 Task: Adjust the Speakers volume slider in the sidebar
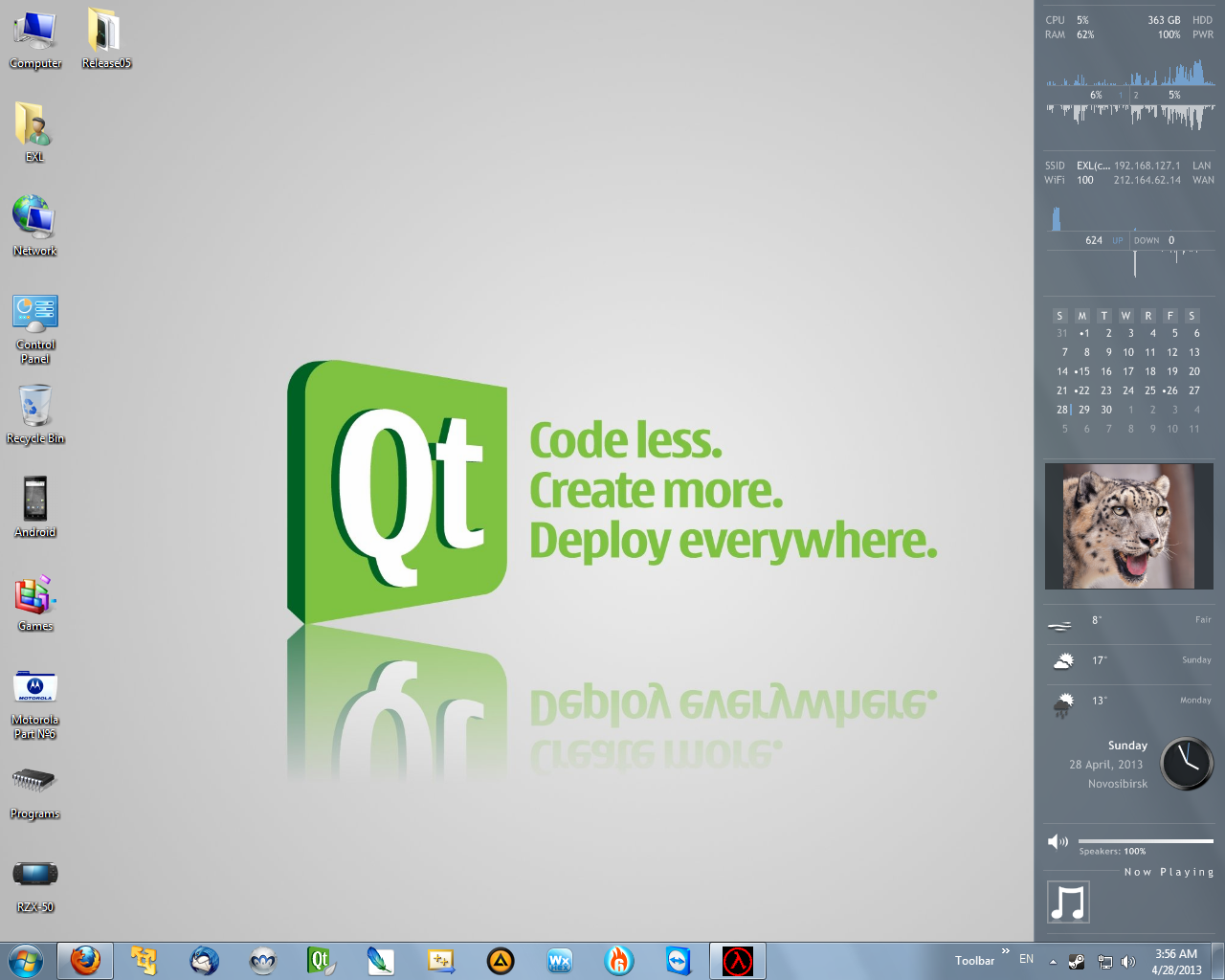[1146, 841]
